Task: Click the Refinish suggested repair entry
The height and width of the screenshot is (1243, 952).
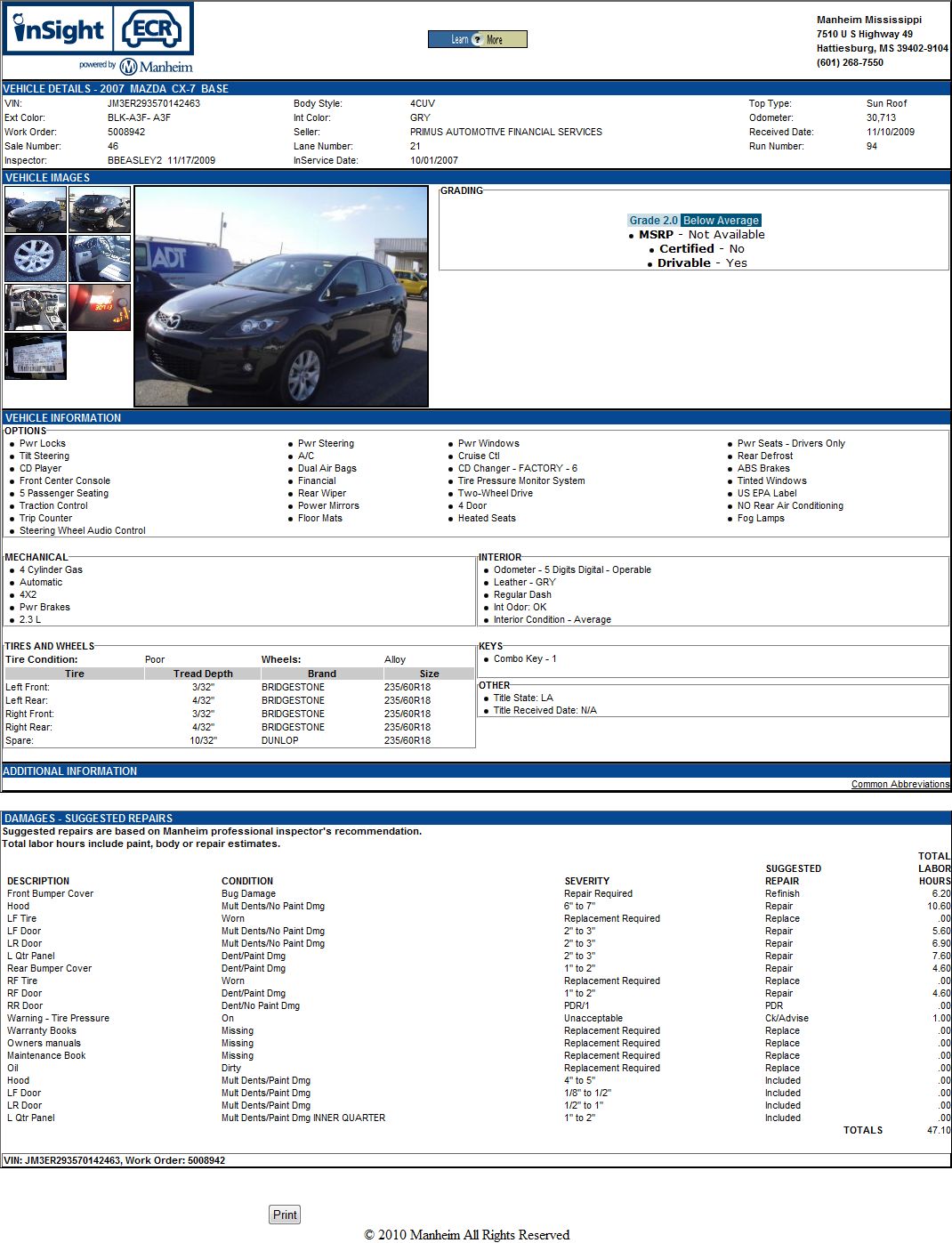Action: (x=782, y=893)
